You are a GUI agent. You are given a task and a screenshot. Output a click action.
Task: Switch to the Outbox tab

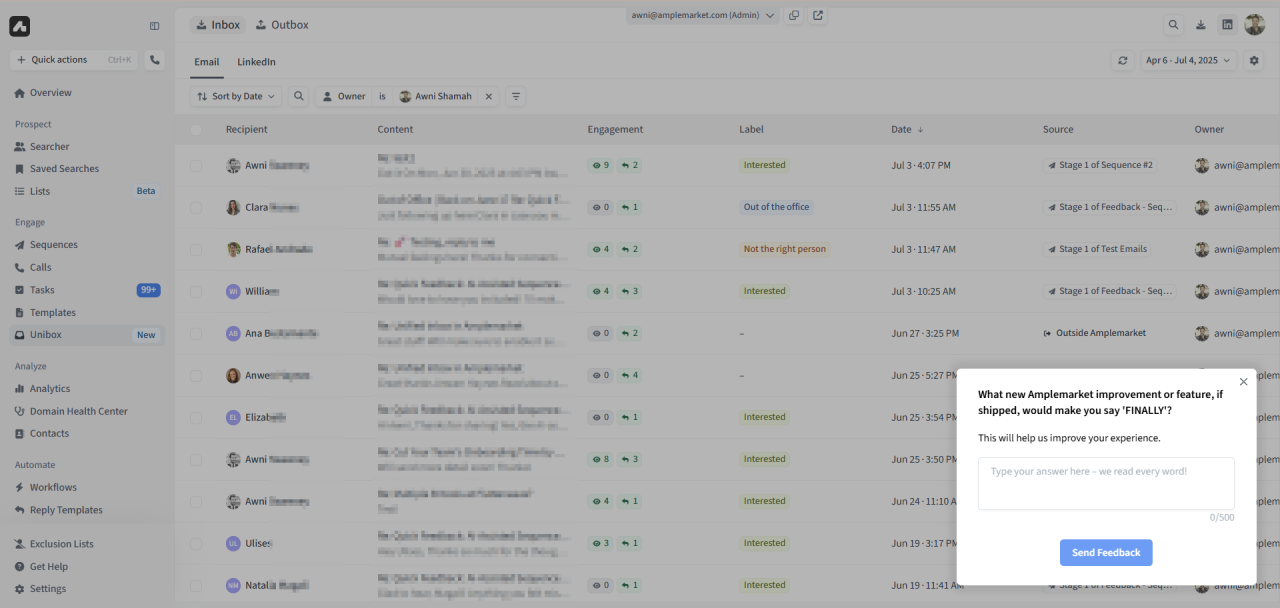(282, 24)
